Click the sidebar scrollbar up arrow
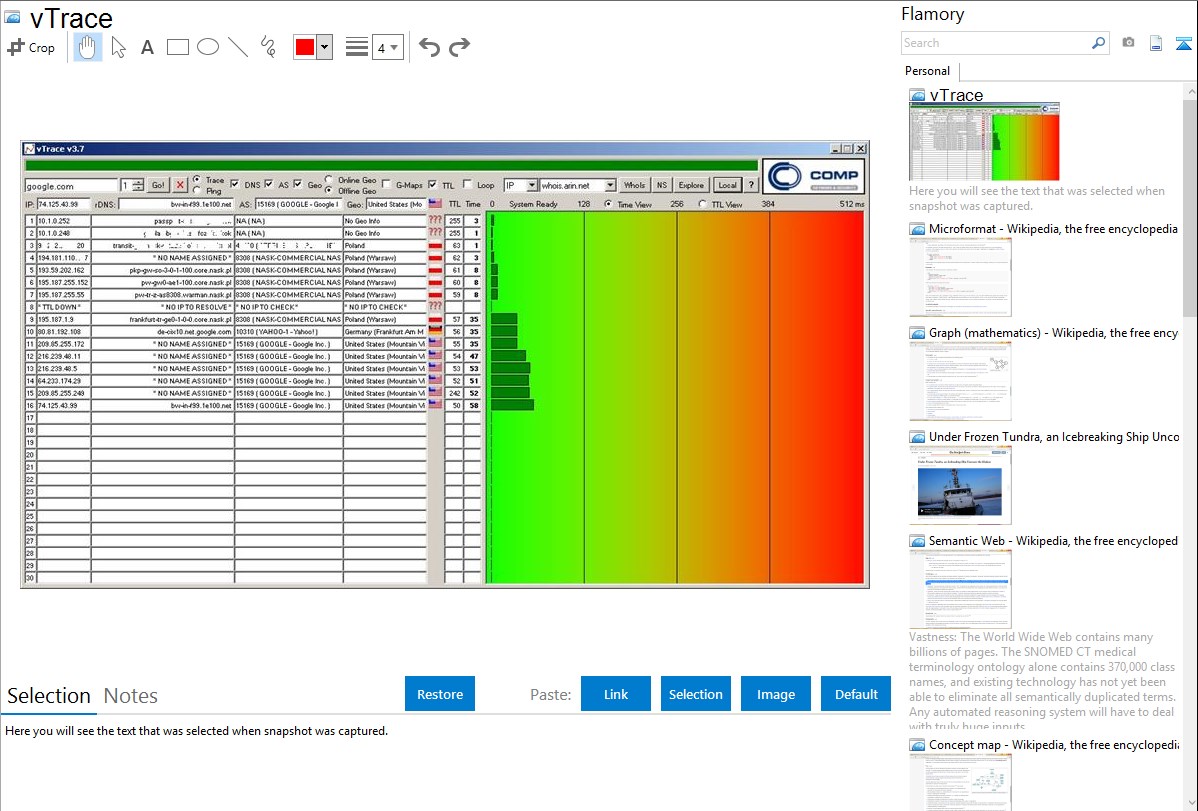Screen dimensions: 1198x811 [1191, 92]
